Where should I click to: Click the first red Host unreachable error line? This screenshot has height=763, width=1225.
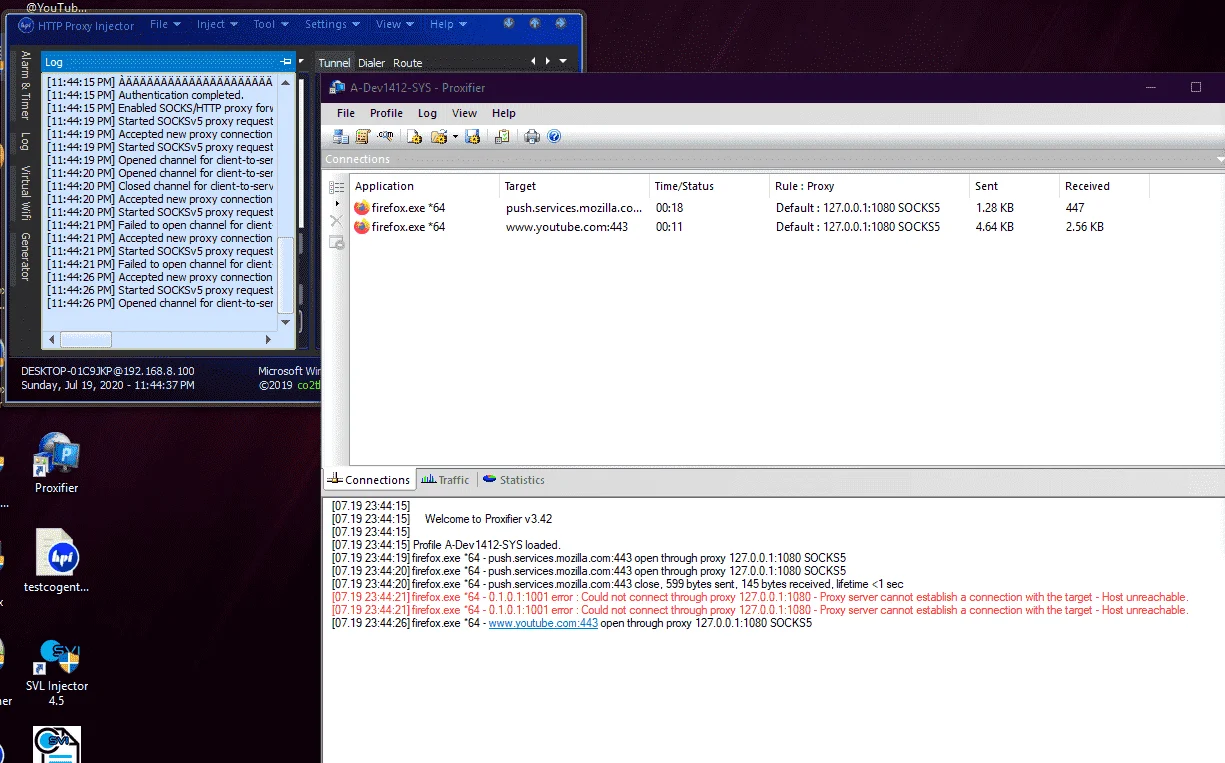[760, 597]
